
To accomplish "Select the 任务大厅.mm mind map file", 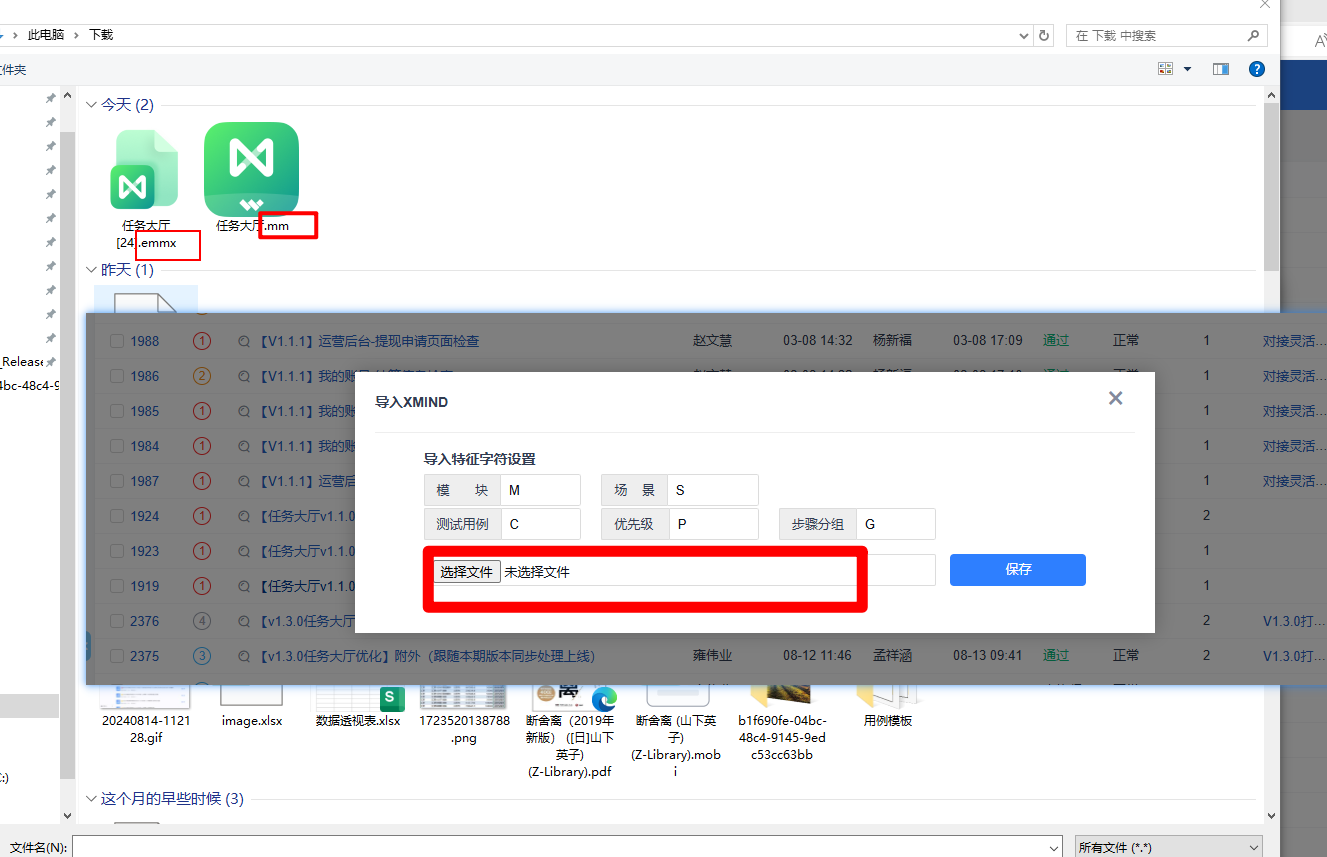I will point(251,170).
